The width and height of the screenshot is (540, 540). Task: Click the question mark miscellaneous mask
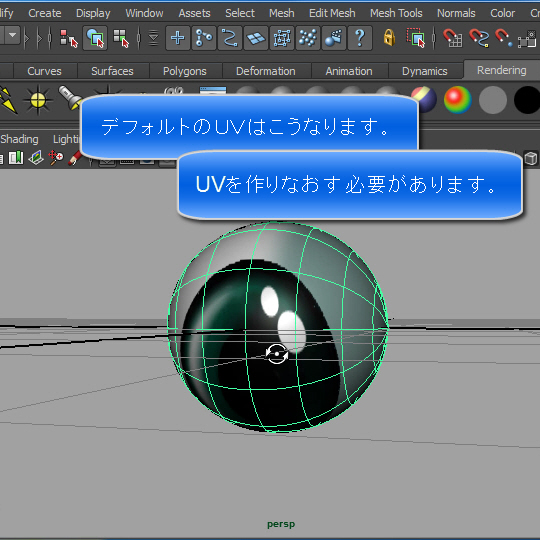pos(360,38)
